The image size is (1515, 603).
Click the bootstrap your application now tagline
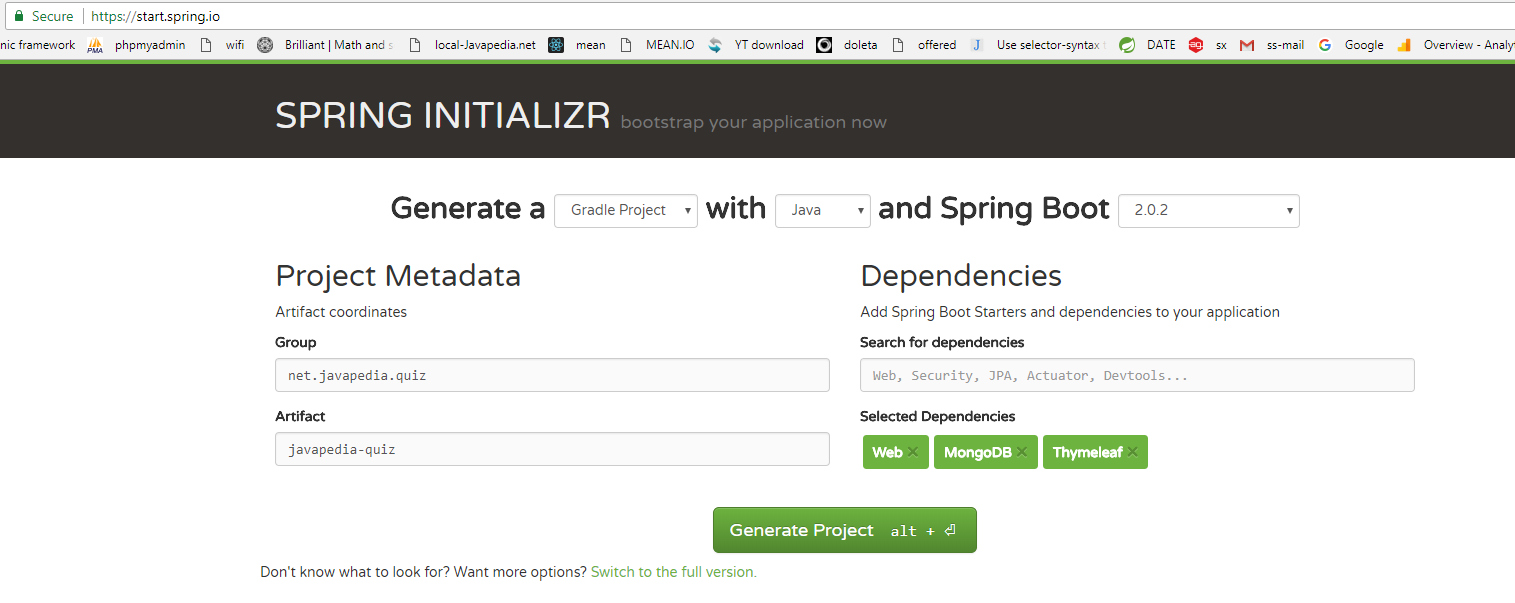click(753, 122)
